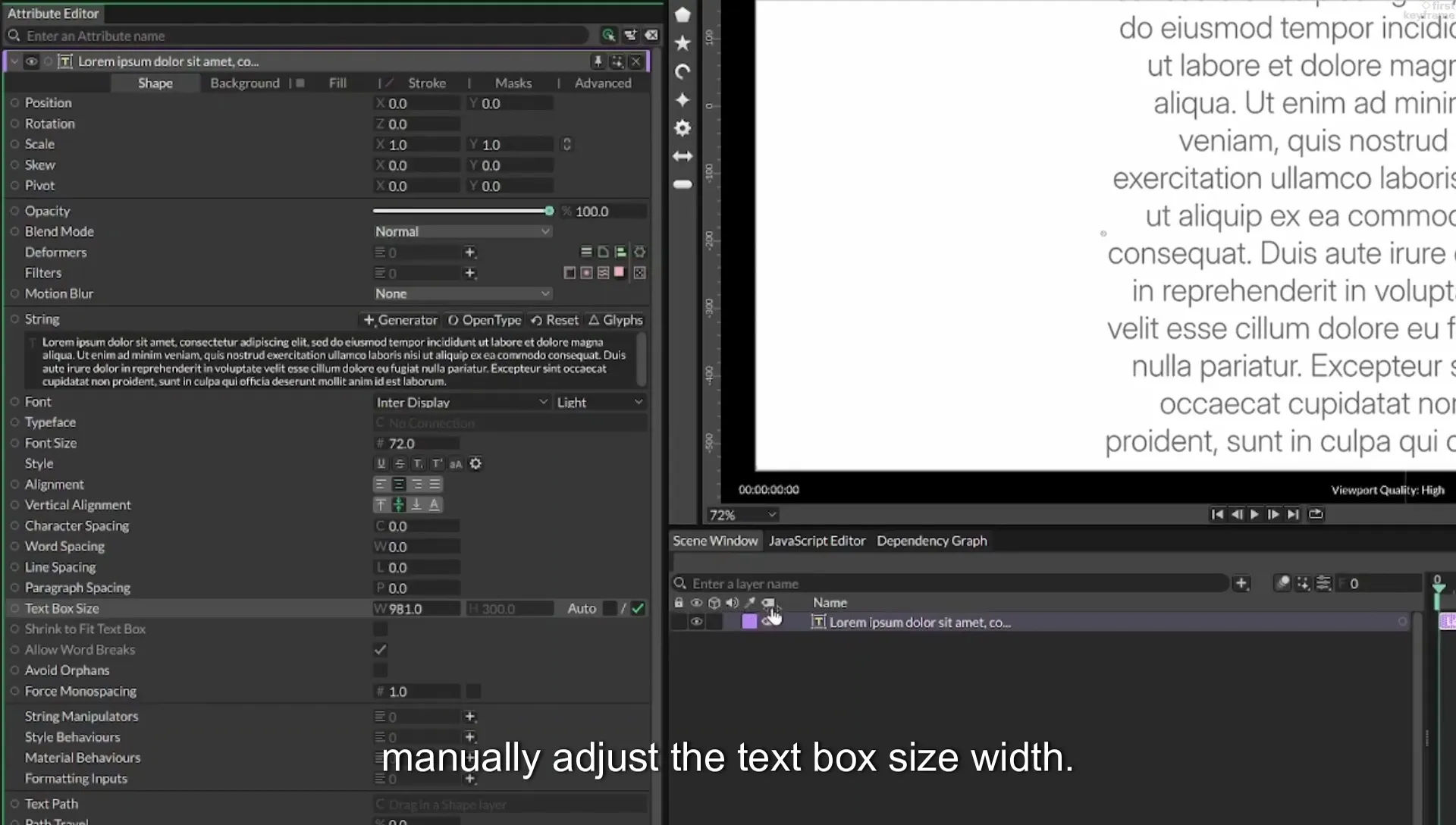Screen dimensions: 1456x825
Task: Click the strikethrough style icon
Action: click(400, 464)
